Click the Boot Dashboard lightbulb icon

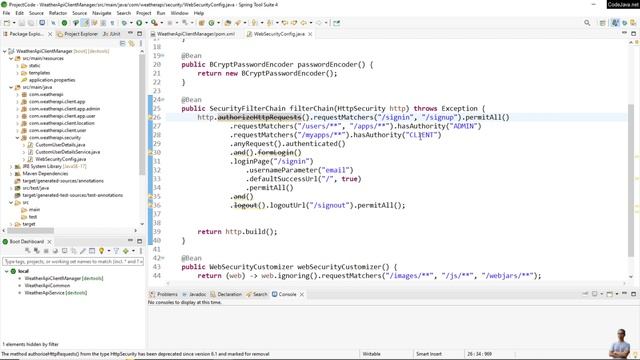point(102,251)
